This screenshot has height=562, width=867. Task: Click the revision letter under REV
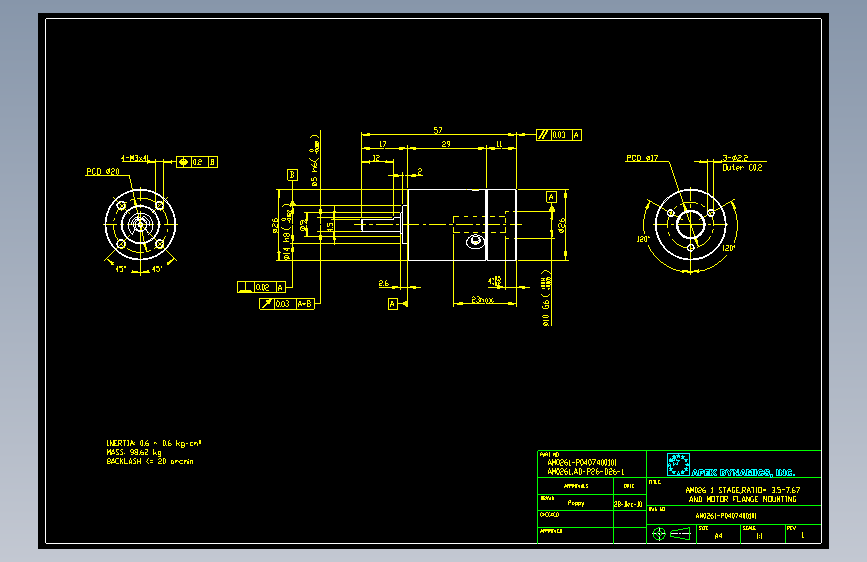803,535
